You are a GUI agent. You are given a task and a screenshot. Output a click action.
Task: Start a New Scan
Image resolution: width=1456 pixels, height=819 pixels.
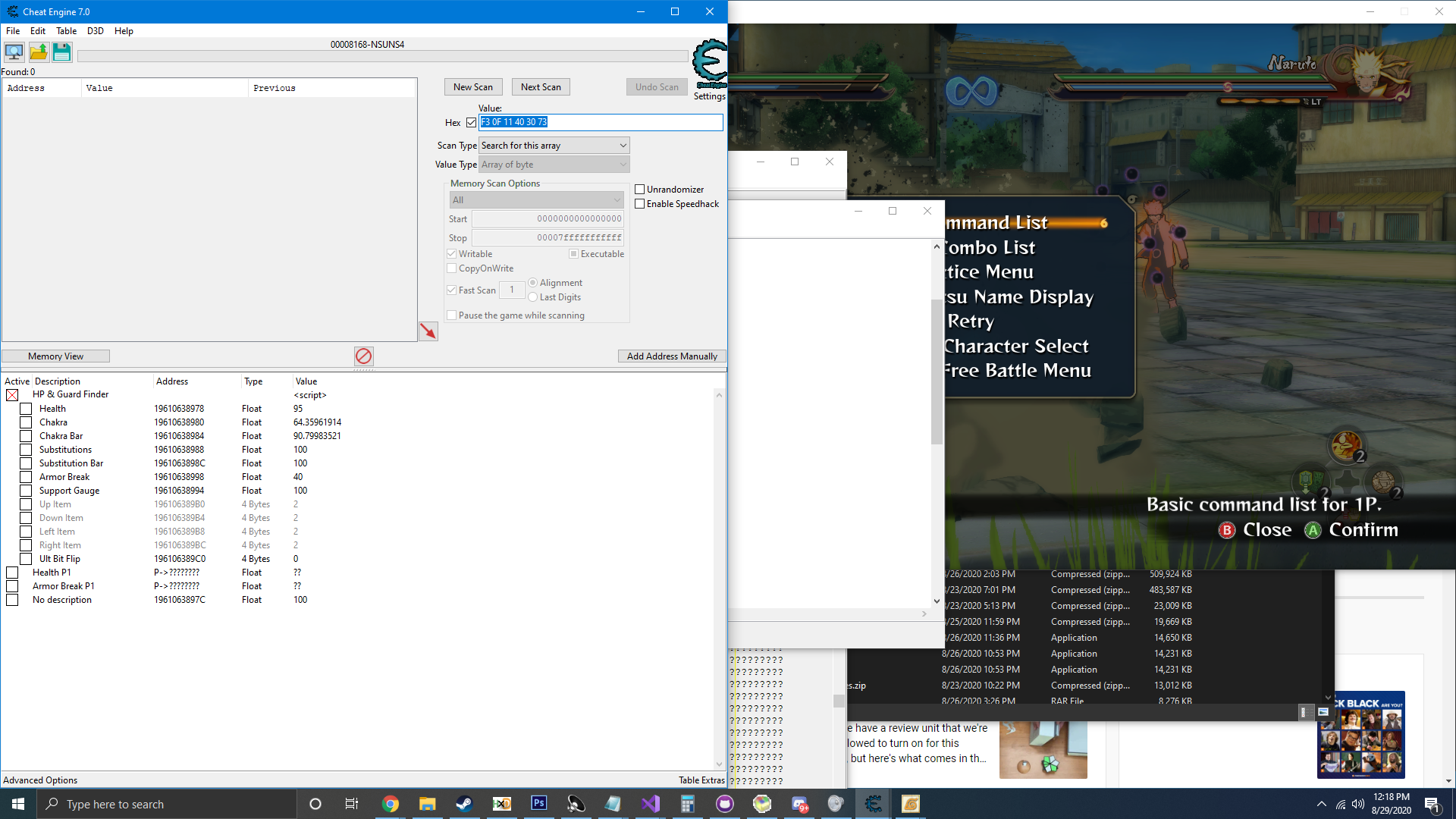point(472,86)
